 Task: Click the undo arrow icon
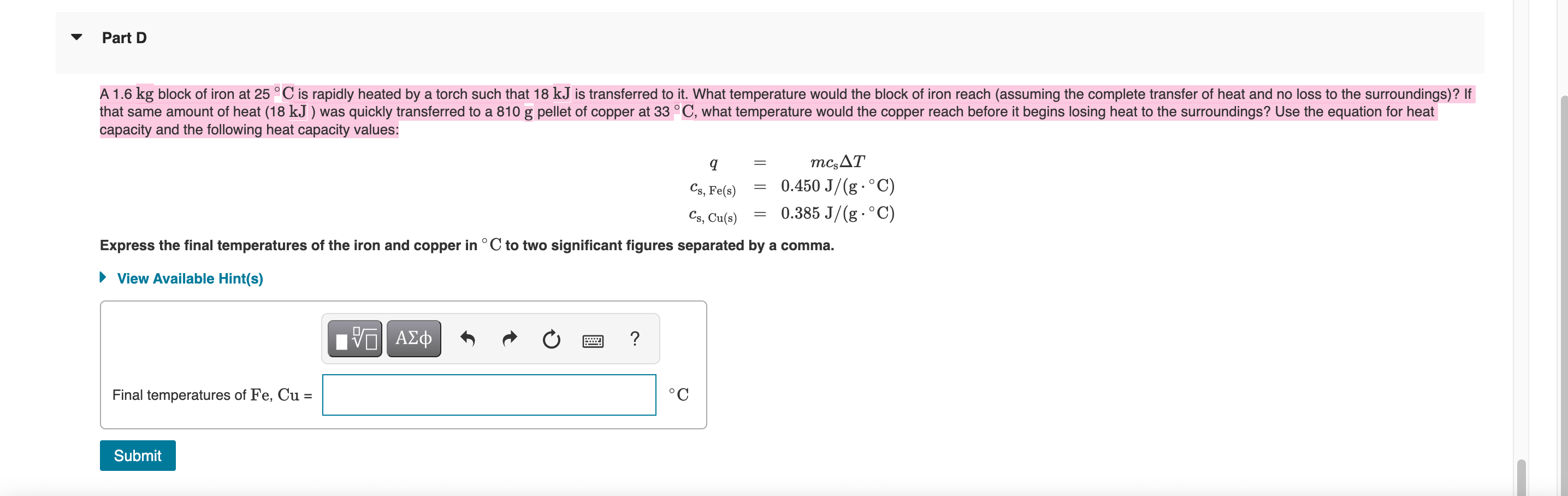468,338
